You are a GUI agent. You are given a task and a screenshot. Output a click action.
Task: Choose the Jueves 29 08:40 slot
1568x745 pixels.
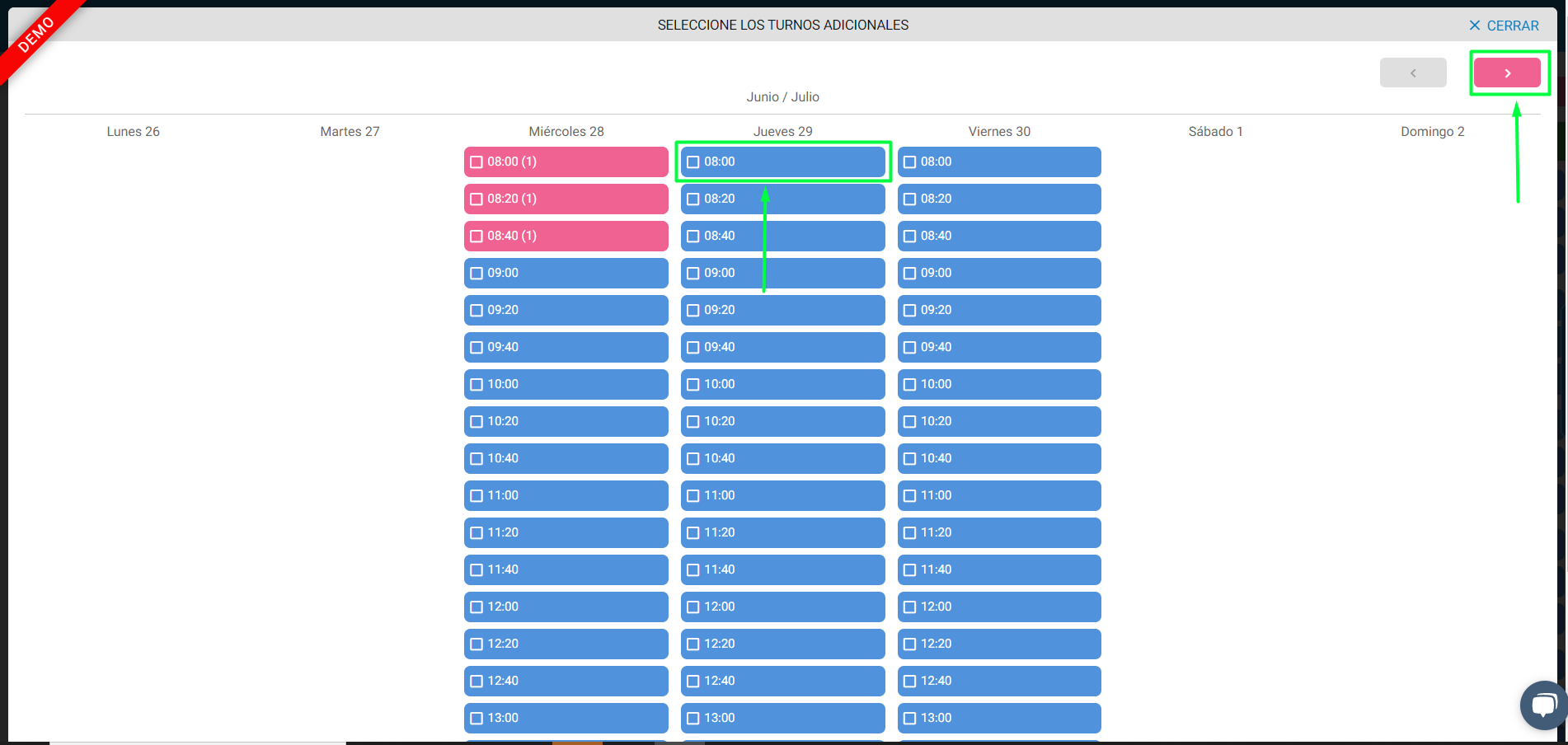coord(782,236)
